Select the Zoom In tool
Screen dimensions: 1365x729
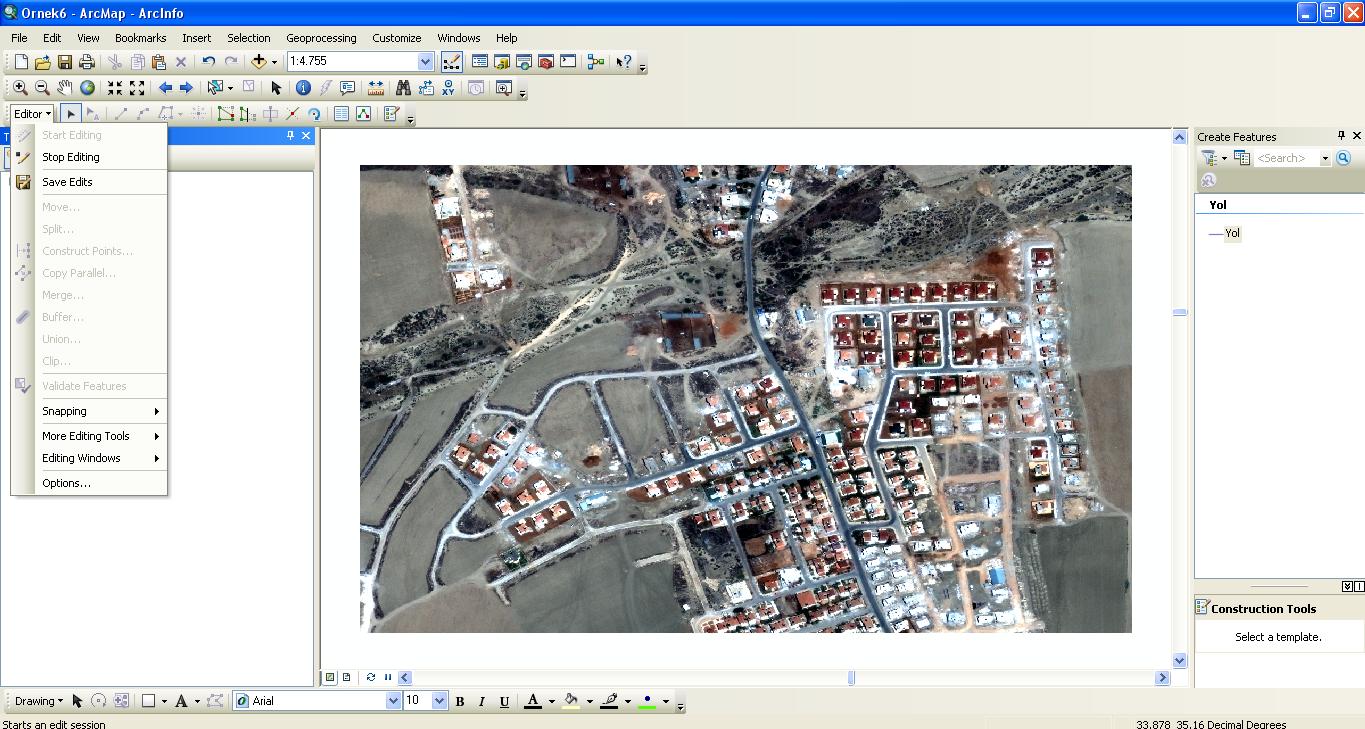click(21, 88)
